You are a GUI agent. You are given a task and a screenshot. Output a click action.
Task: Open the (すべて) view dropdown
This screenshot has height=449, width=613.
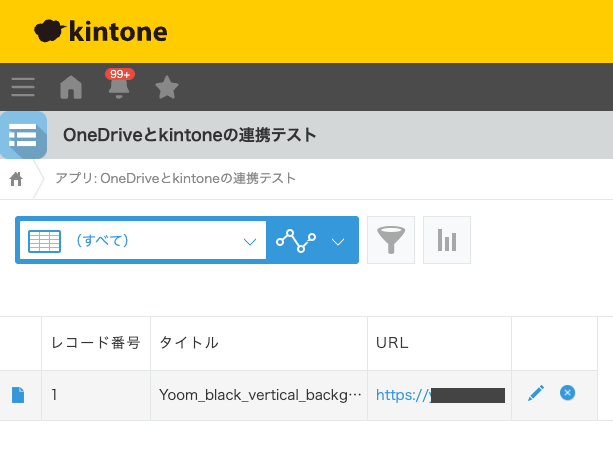143,240
